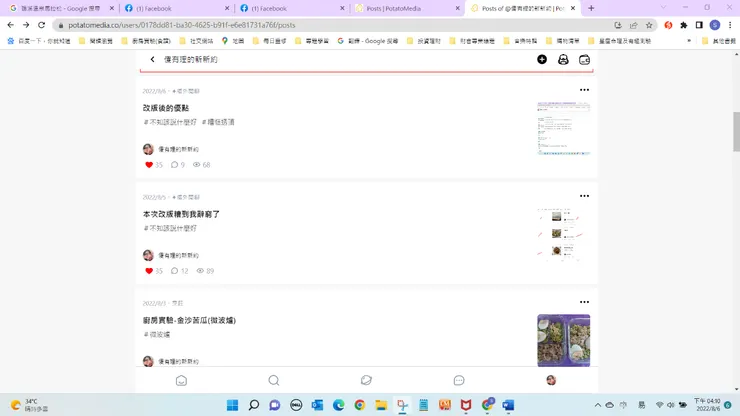Click the page vertical scrollbar thumb
Screen dimensions: 740x416
[x=736, y=131]
